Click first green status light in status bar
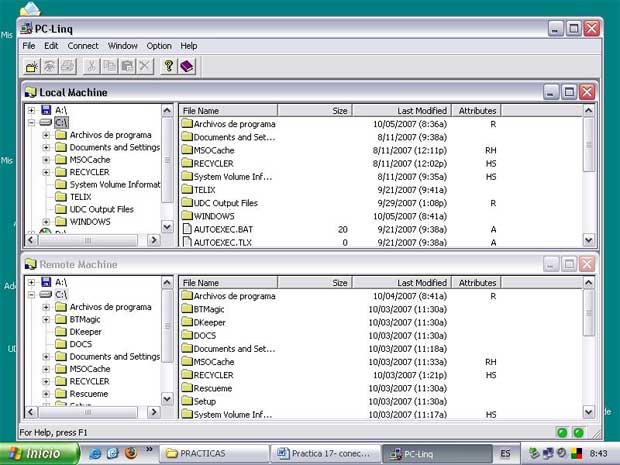The width and height of the screenshot is (620, 465). (x=562, y=433)
